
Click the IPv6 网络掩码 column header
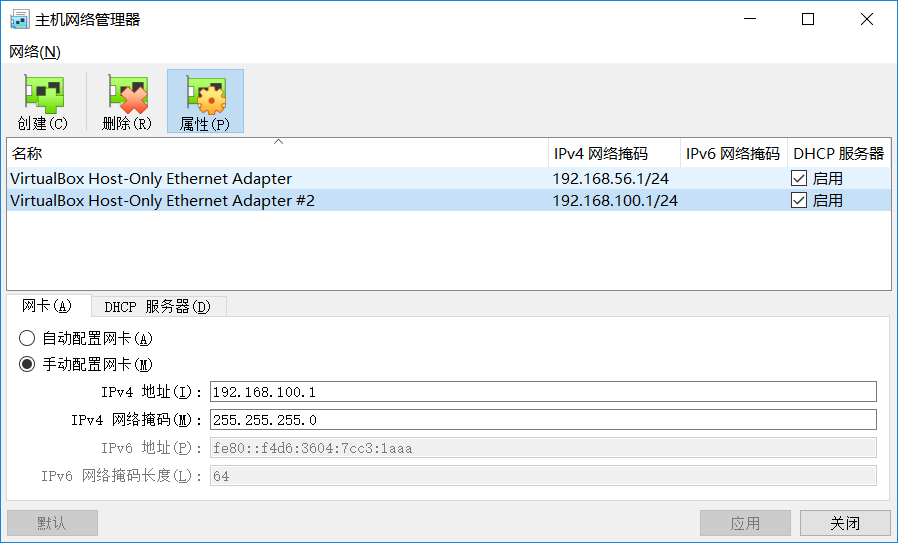pos(734,153)
